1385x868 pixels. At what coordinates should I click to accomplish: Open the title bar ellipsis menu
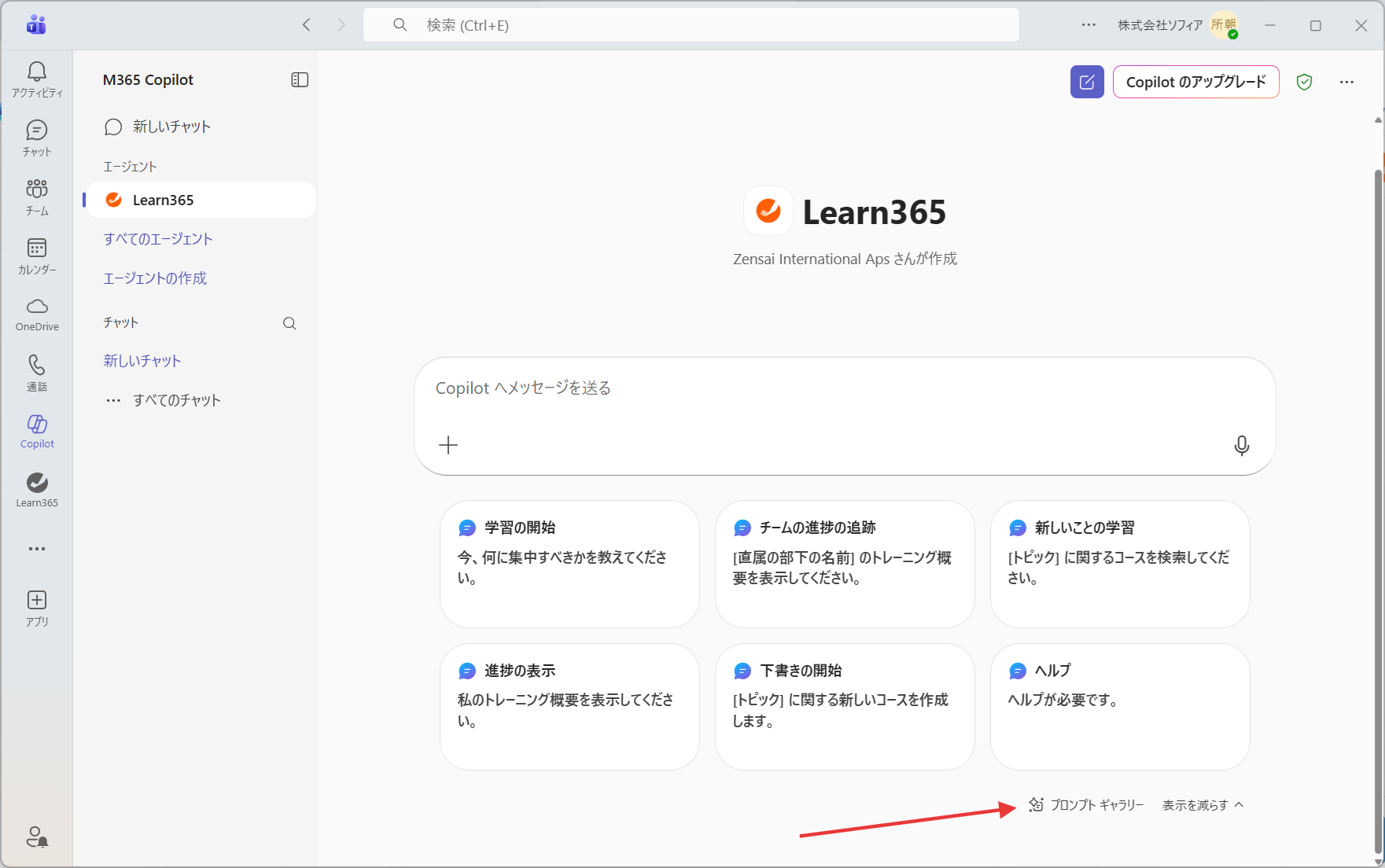[x=1088, y=25]
